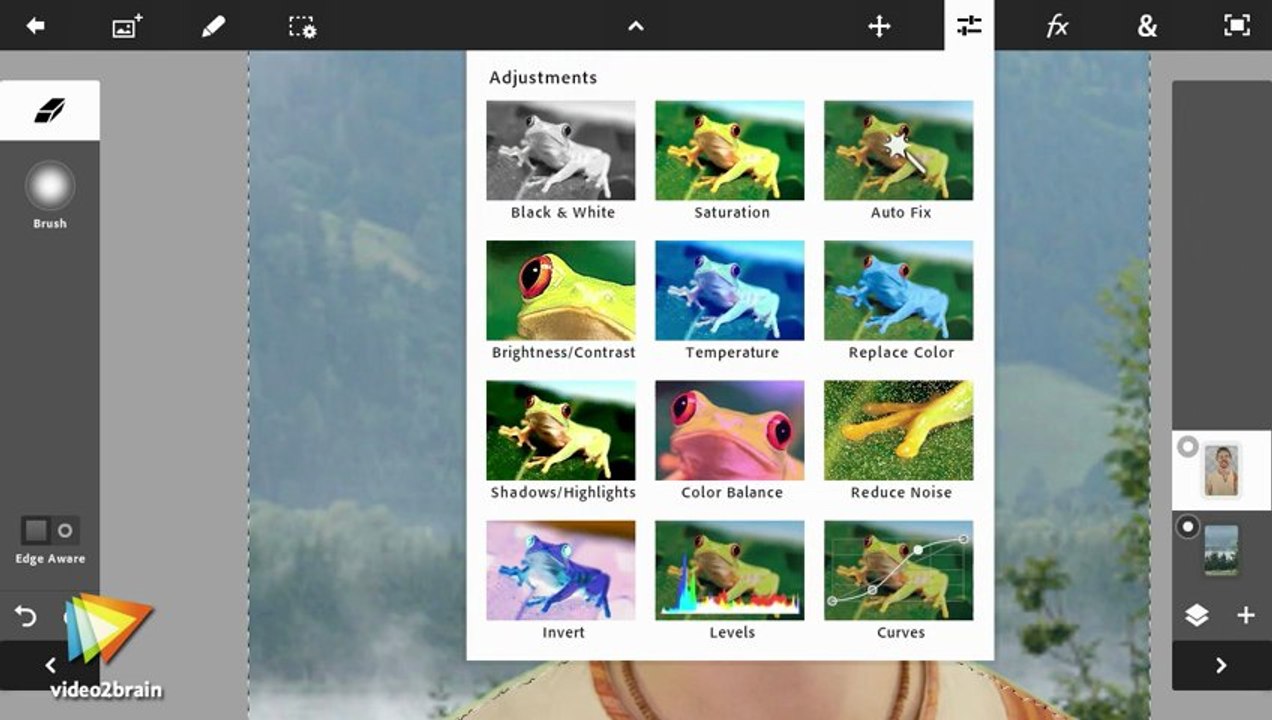Open Brightness/Contrast adjustment
Image resolution: width=1272 pixels, height=720 pixels.
[561, 300]
